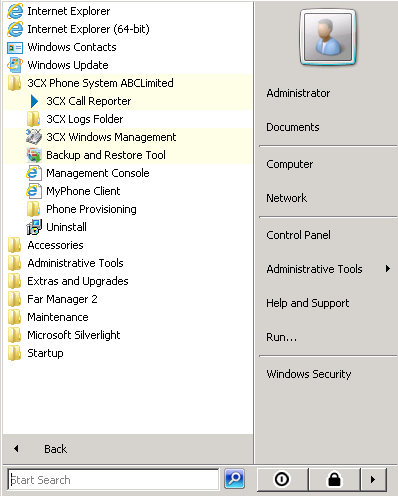The image size is (398, 496).
Task: Click the search magnifier button
Action: pos(234,479)
